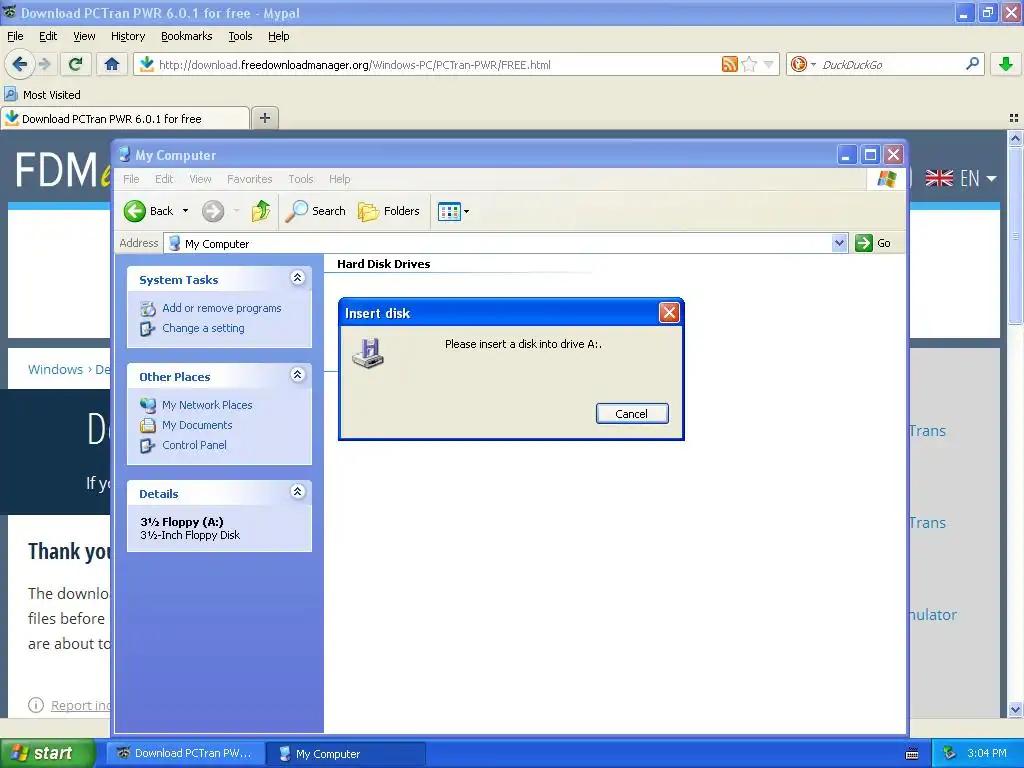Viewport: 1024px width, 768px height.
Task: Click the Windows flag logo in My Computer
Action: pos(887,178)
